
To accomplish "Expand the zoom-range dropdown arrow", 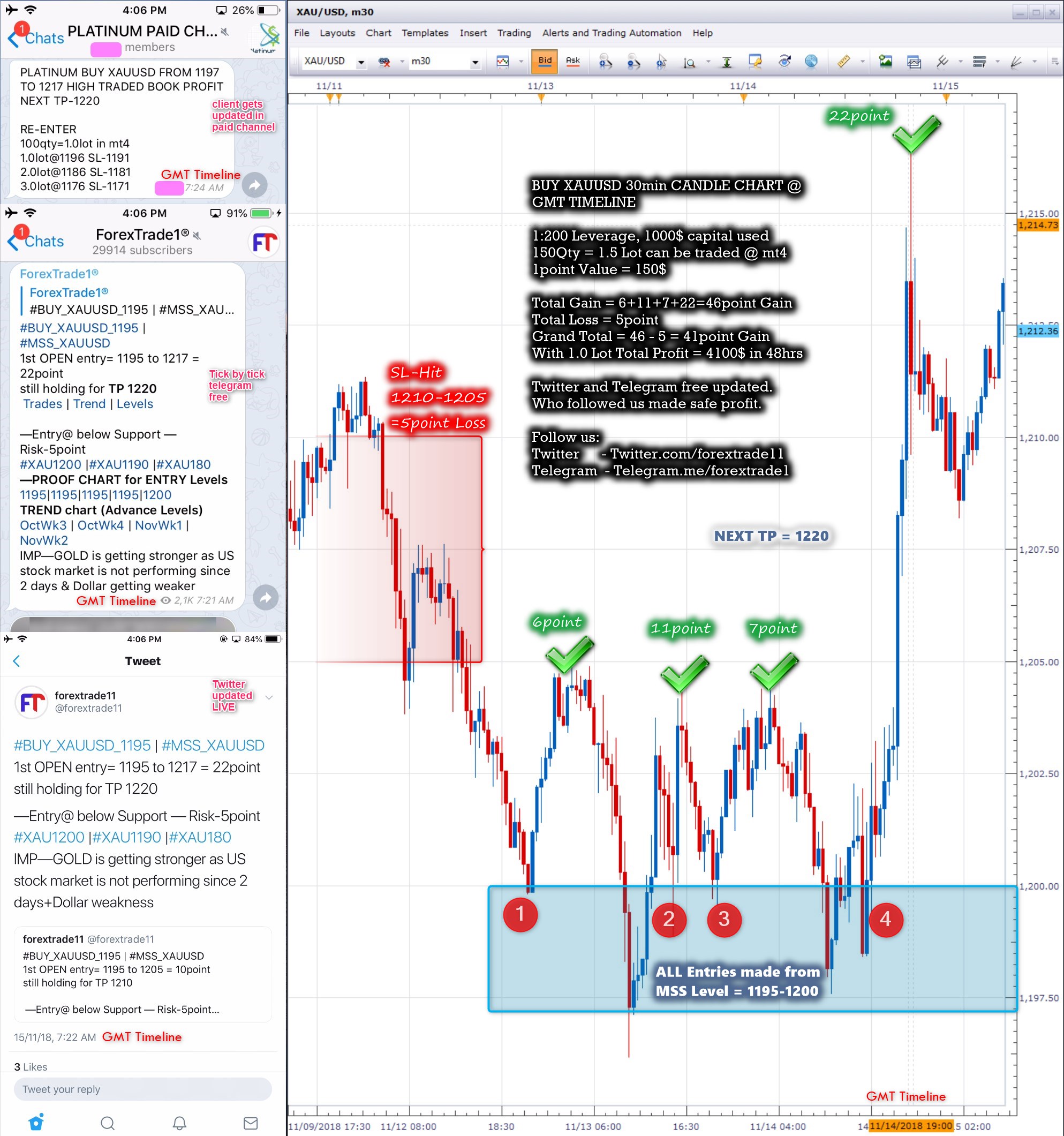I will click(708, 62).
